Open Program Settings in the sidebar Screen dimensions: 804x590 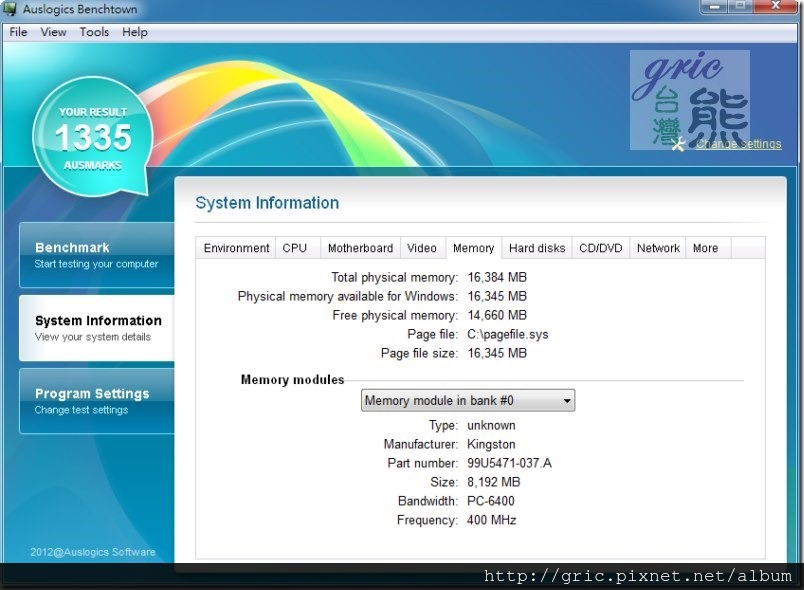tap(96, 401)
